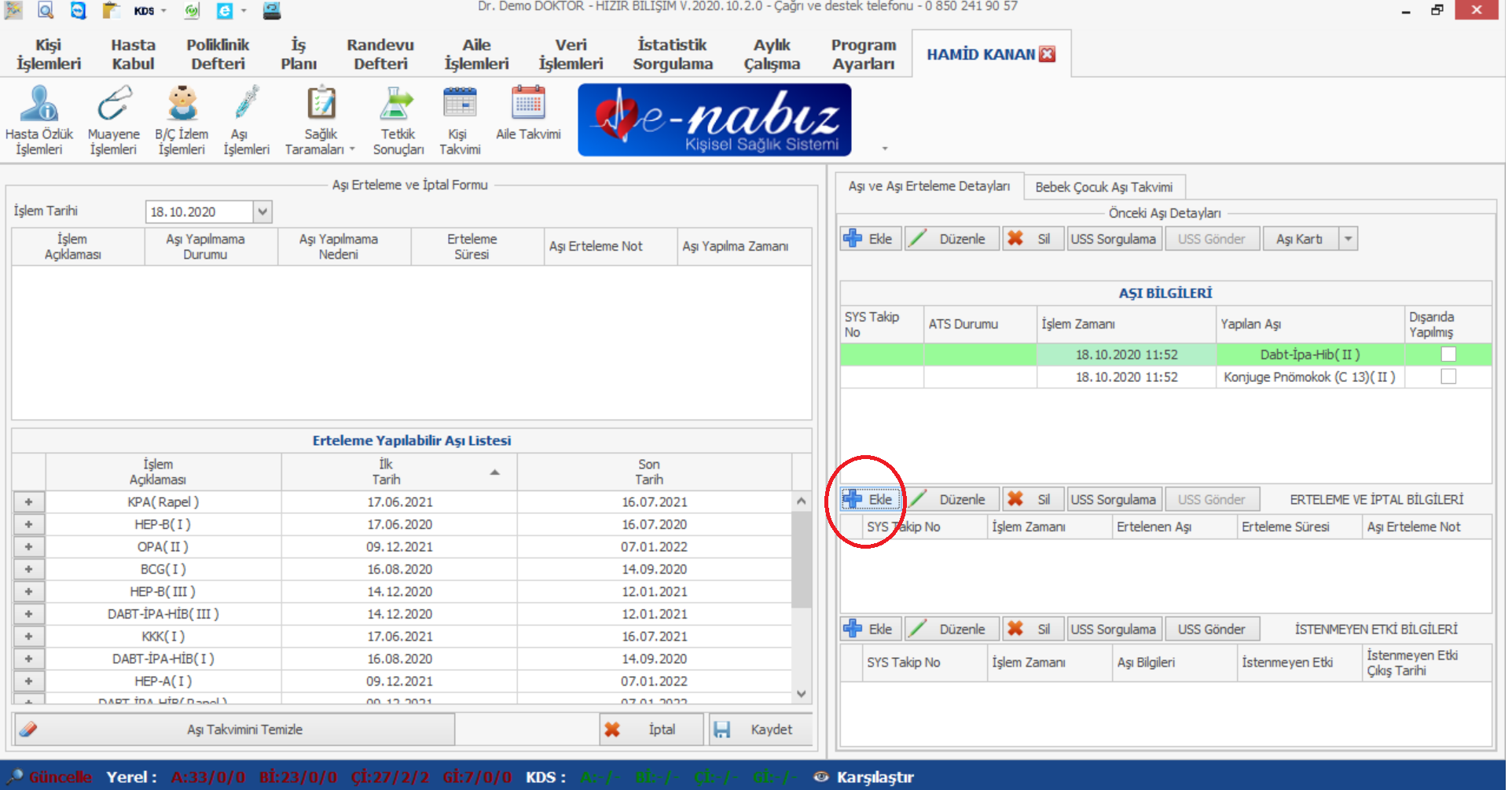Close the HAMİD KANAN patient tab
The height and width of the screenshot is (790, 1512).
[1047, 54]
